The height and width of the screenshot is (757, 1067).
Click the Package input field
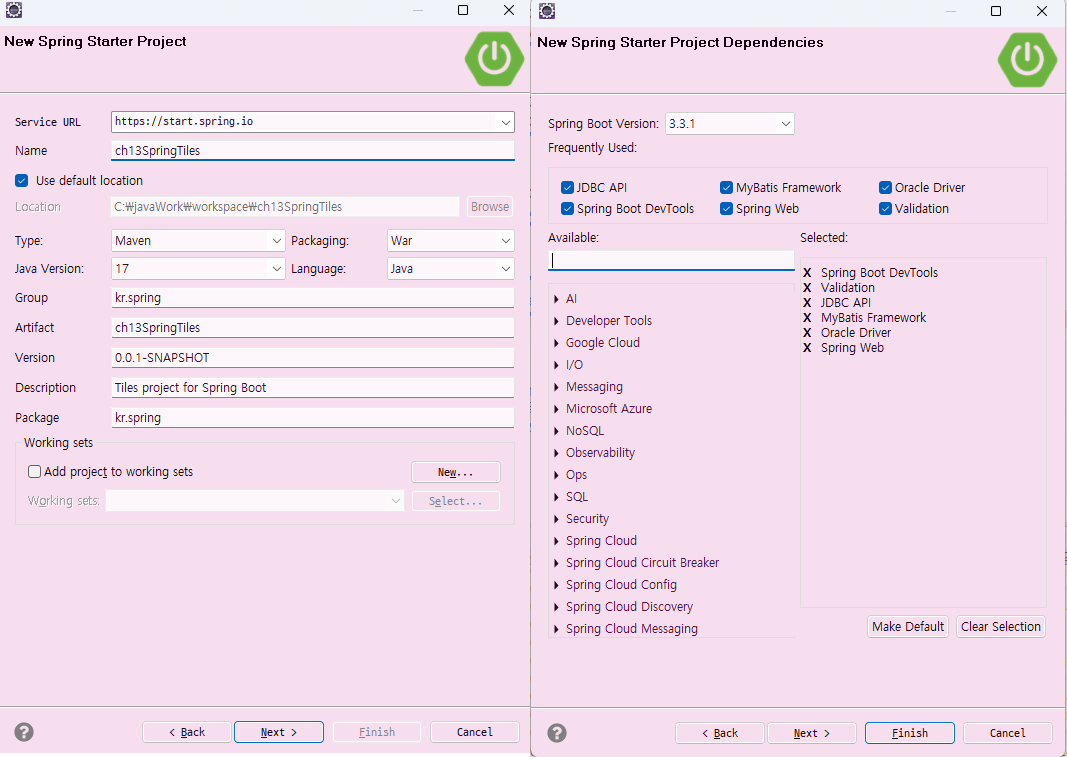coord(312,417)
